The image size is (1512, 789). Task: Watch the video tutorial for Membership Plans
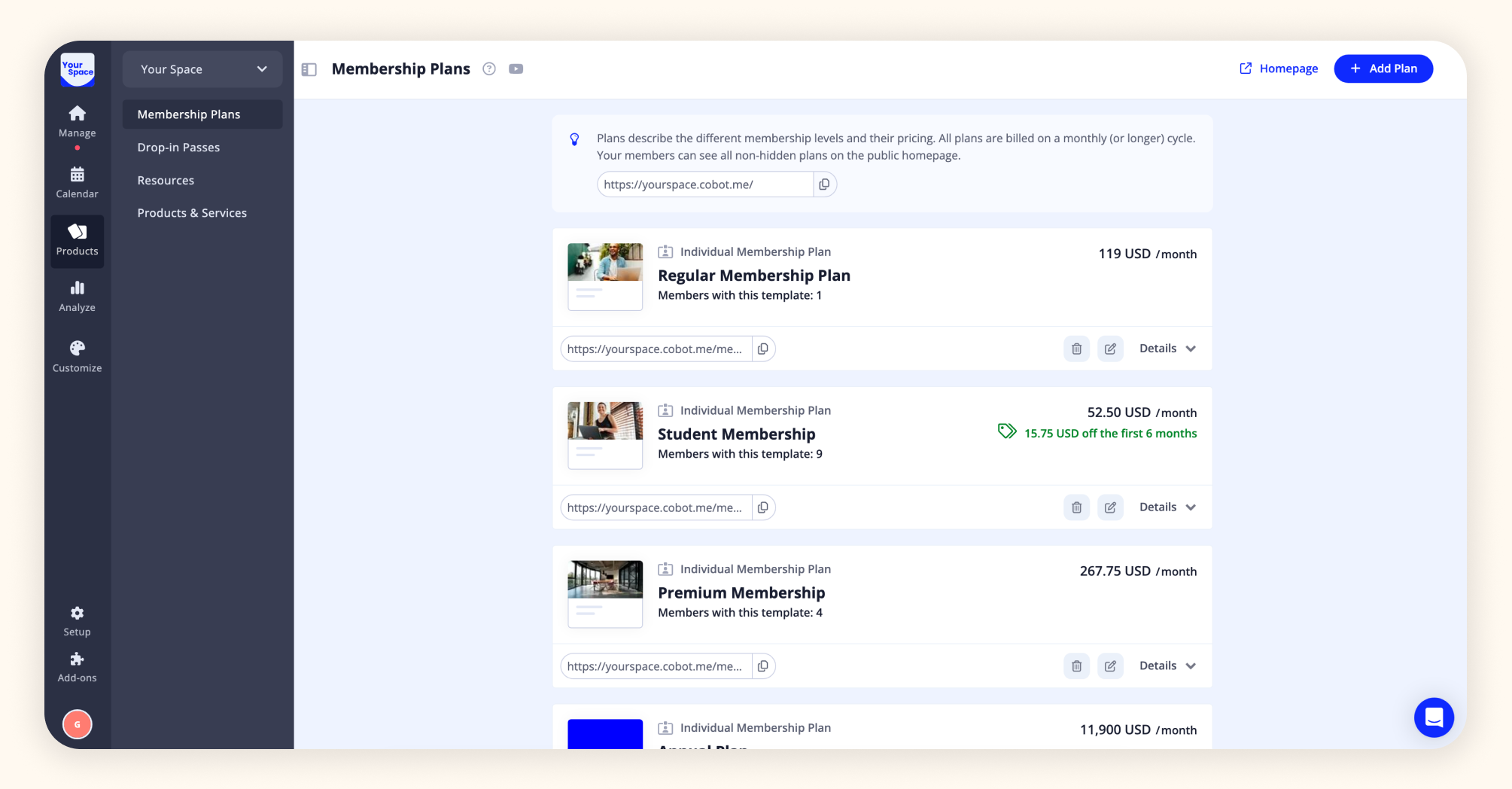point(516,69)
